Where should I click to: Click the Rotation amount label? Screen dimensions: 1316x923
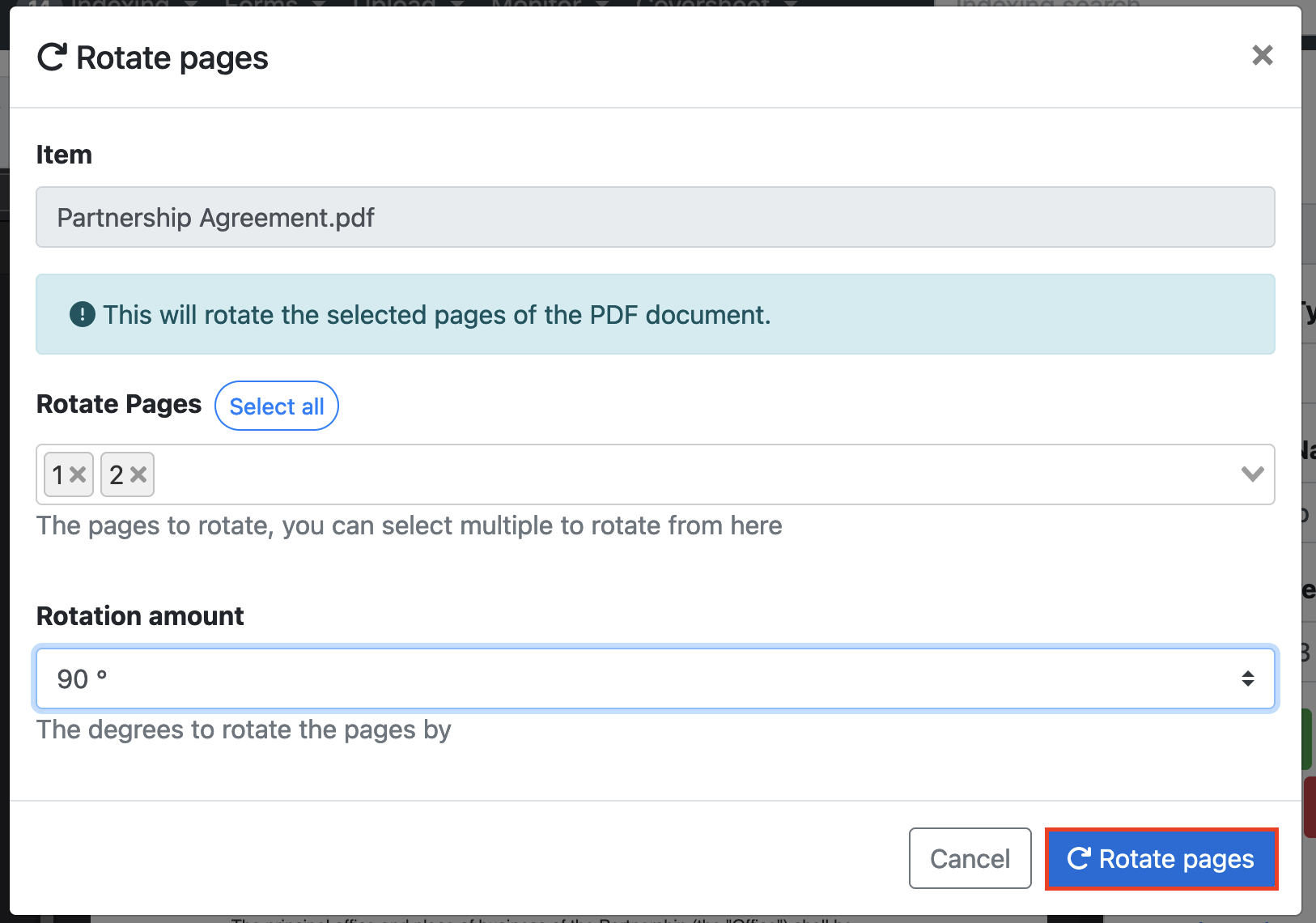point(140,616)
